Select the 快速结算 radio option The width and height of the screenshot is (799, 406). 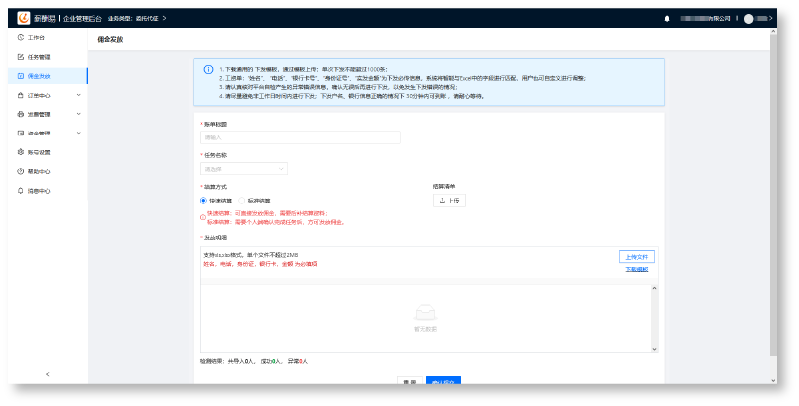pyautogui.click(x=204, y=200)
